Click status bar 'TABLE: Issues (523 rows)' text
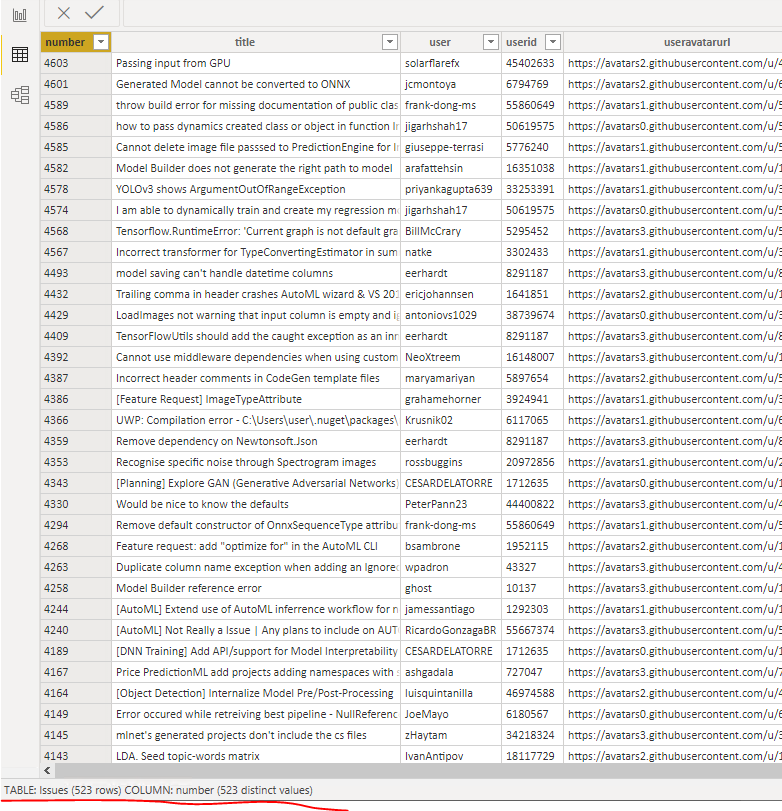The width and height of the screenshot is (782, 811). pos(62,790)
